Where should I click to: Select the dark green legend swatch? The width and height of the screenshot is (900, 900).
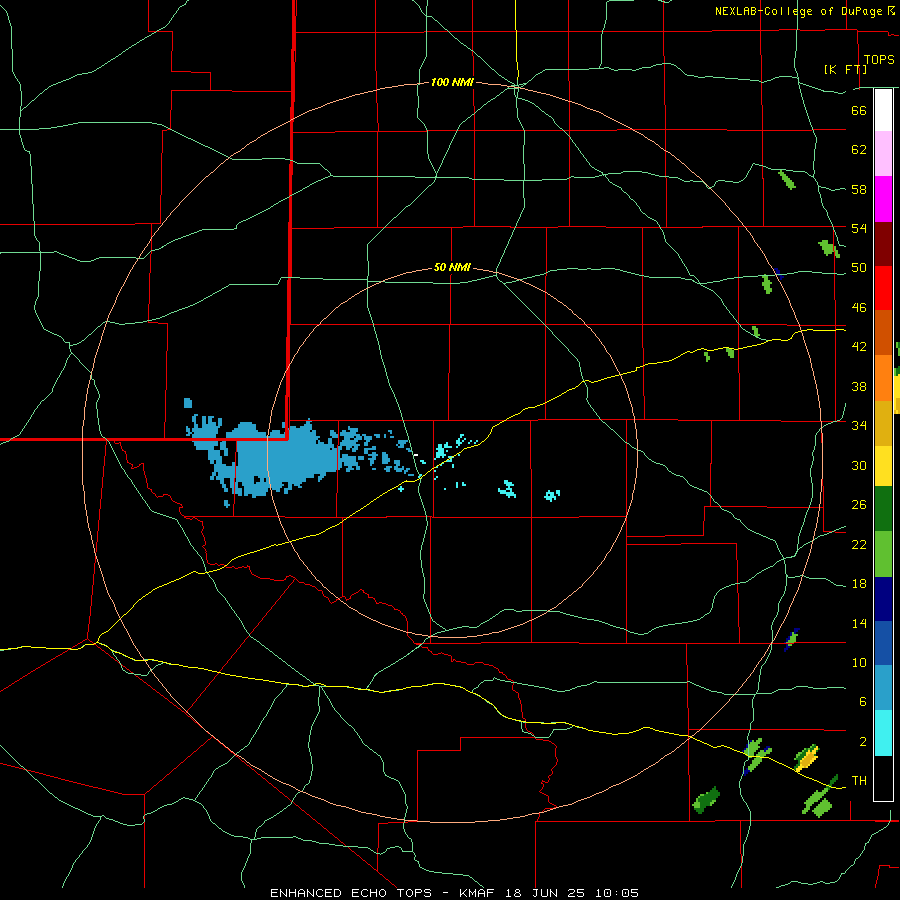click(x=883, y=509)
